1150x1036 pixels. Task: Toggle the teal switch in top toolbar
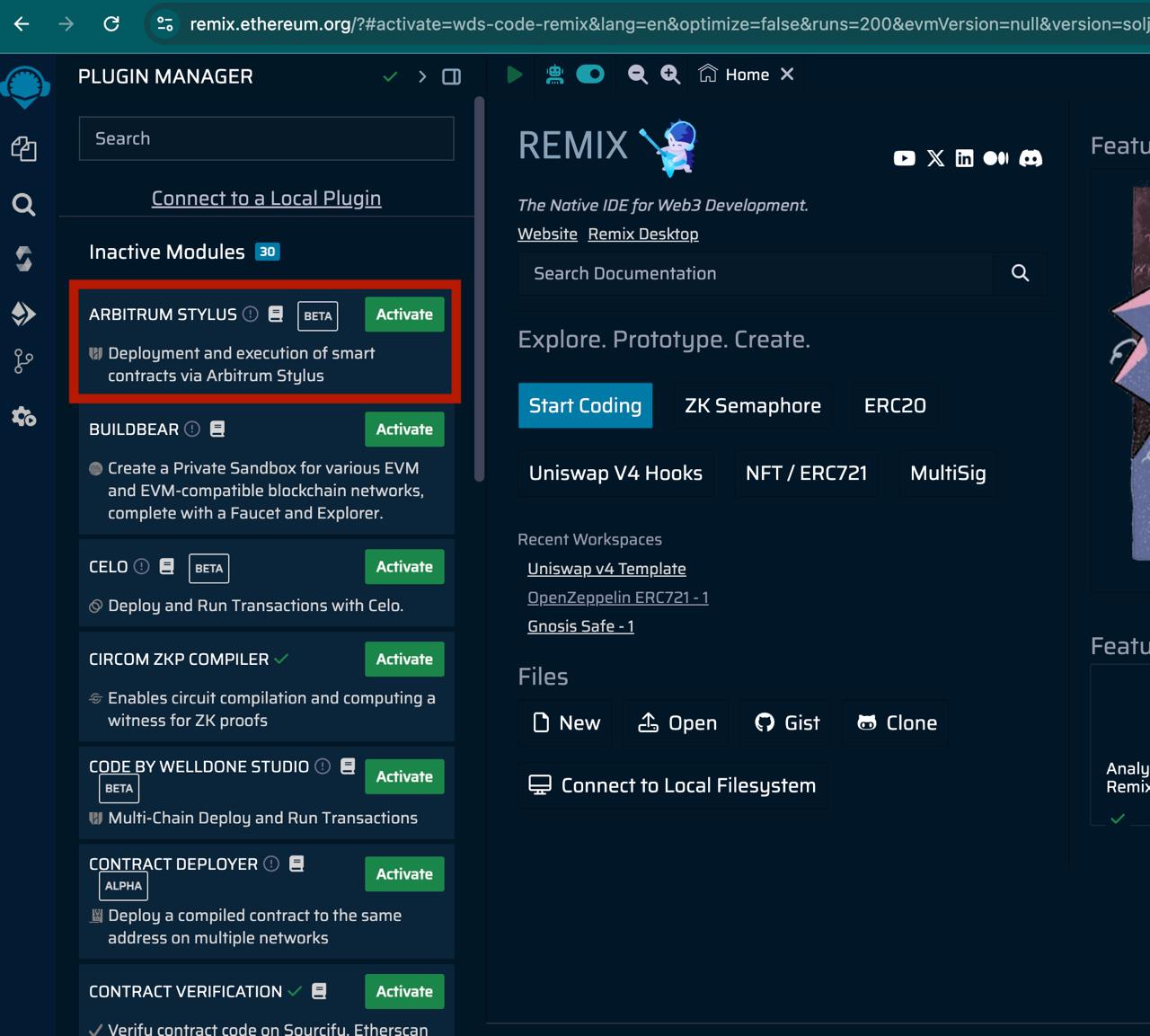click(590, 74)
